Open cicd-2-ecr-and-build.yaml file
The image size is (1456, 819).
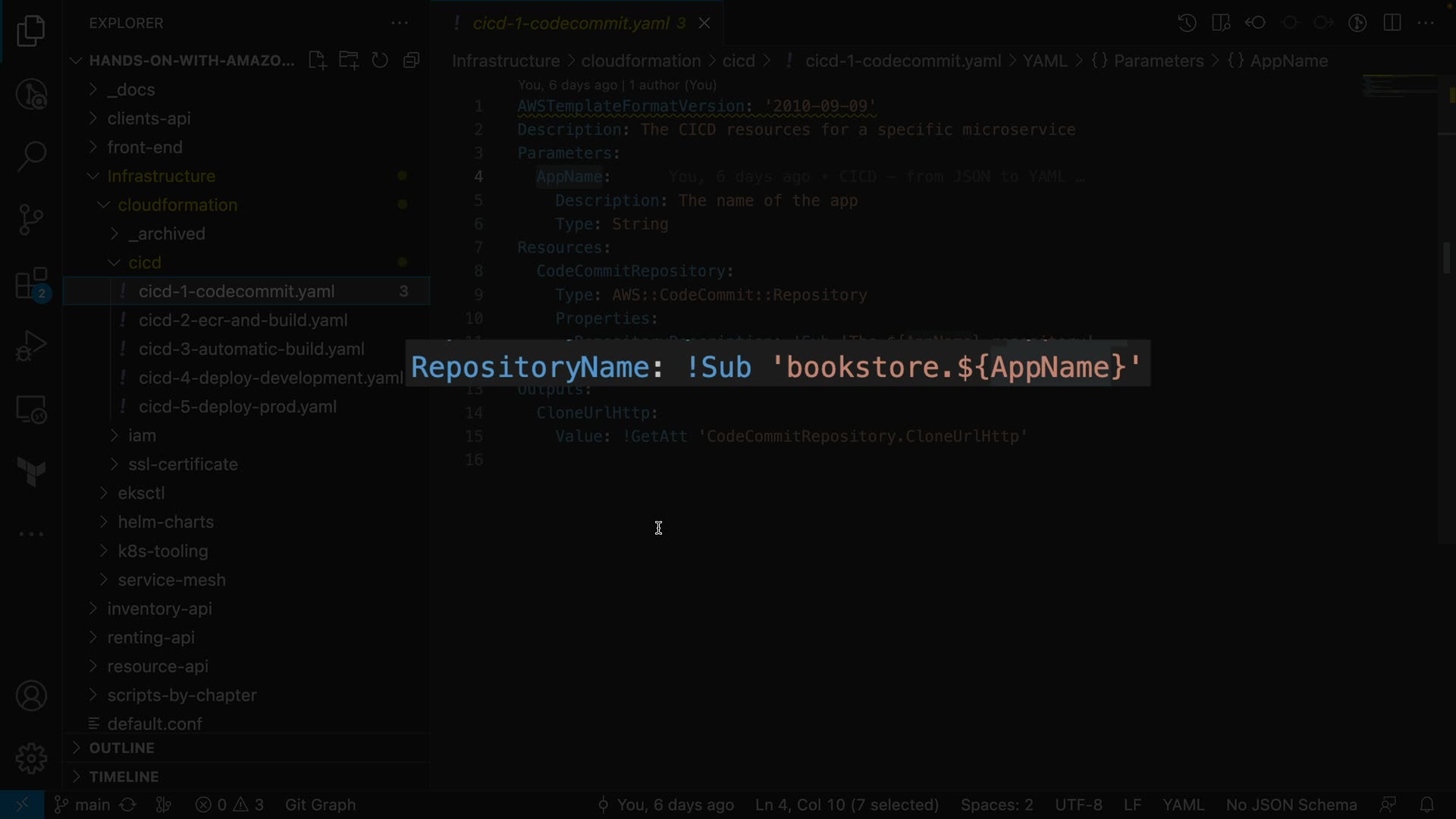(x=243, y=320)
